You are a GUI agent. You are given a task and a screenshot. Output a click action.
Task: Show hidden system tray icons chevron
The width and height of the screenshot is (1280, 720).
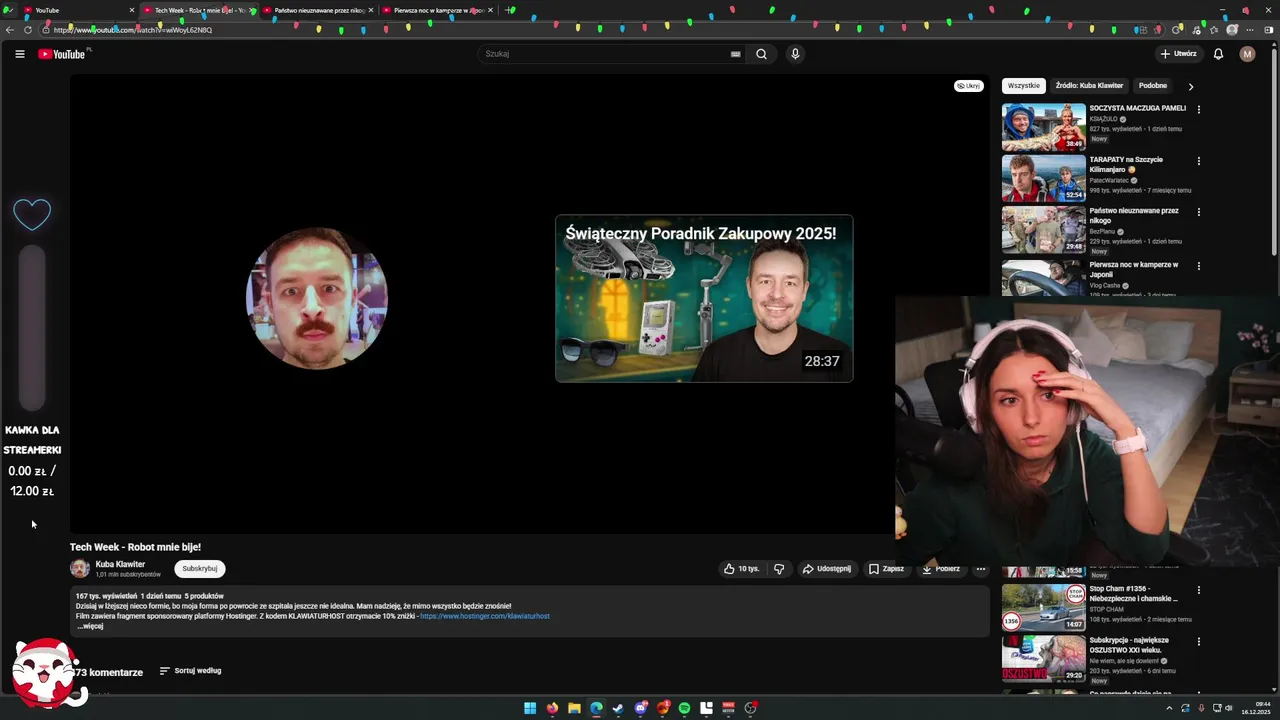pyautogui.click(x=1169, y=708)
